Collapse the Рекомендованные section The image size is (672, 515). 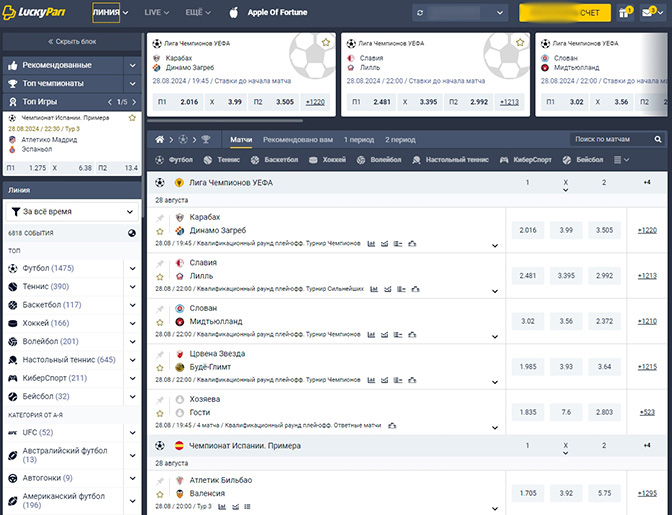point(133,65)
